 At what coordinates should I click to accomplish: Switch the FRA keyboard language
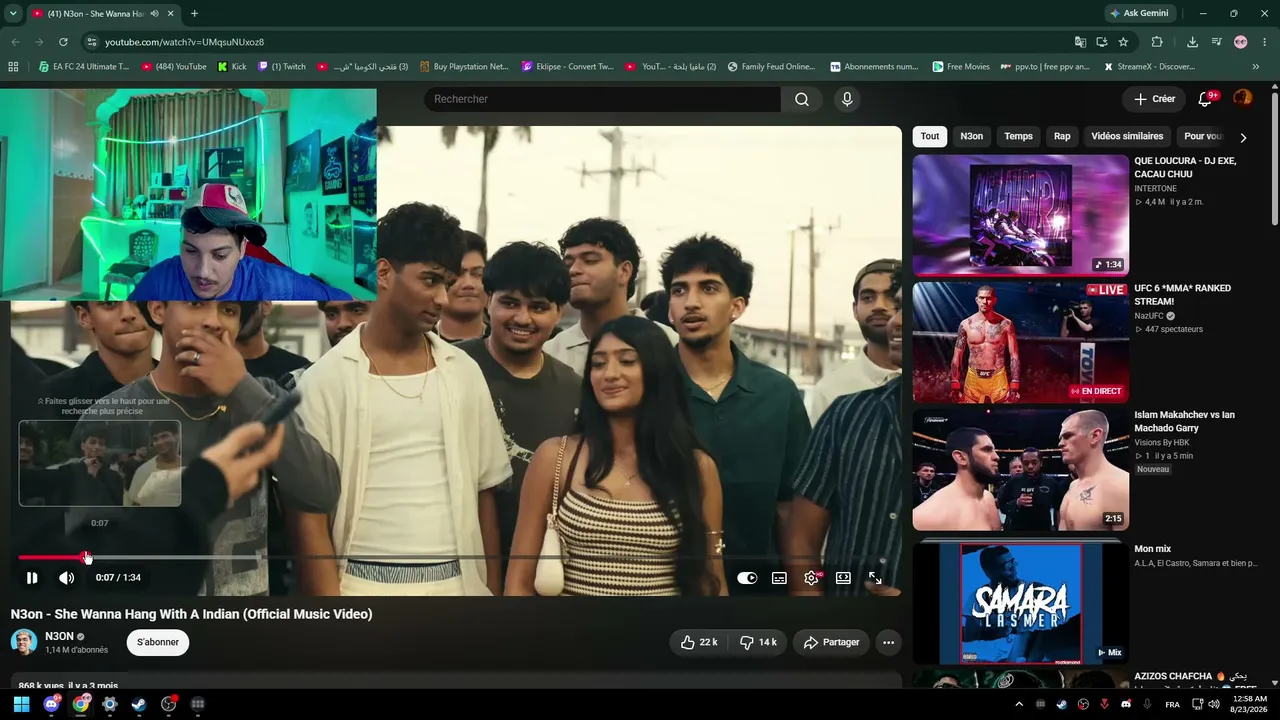1172,704
